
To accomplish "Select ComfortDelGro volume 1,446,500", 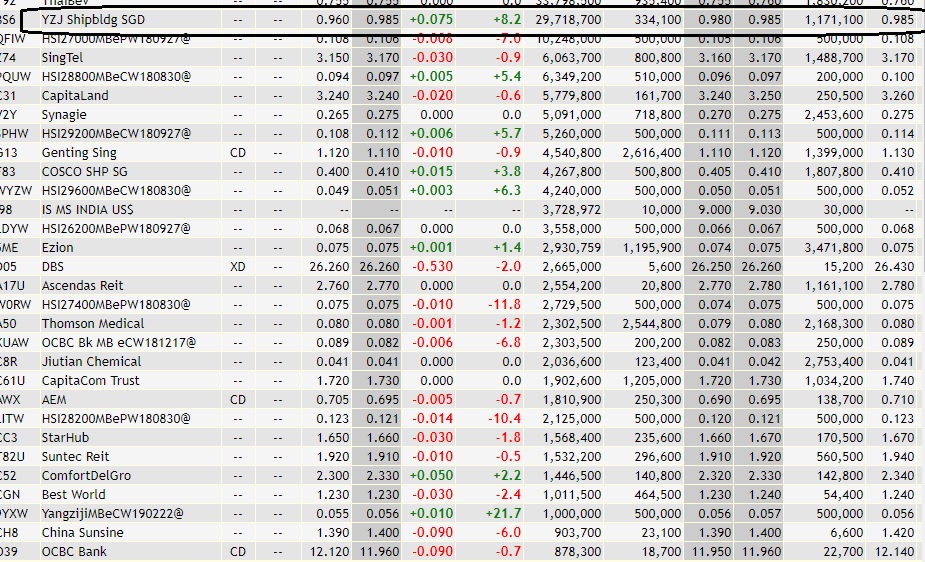I will click(x=572, y=476).
